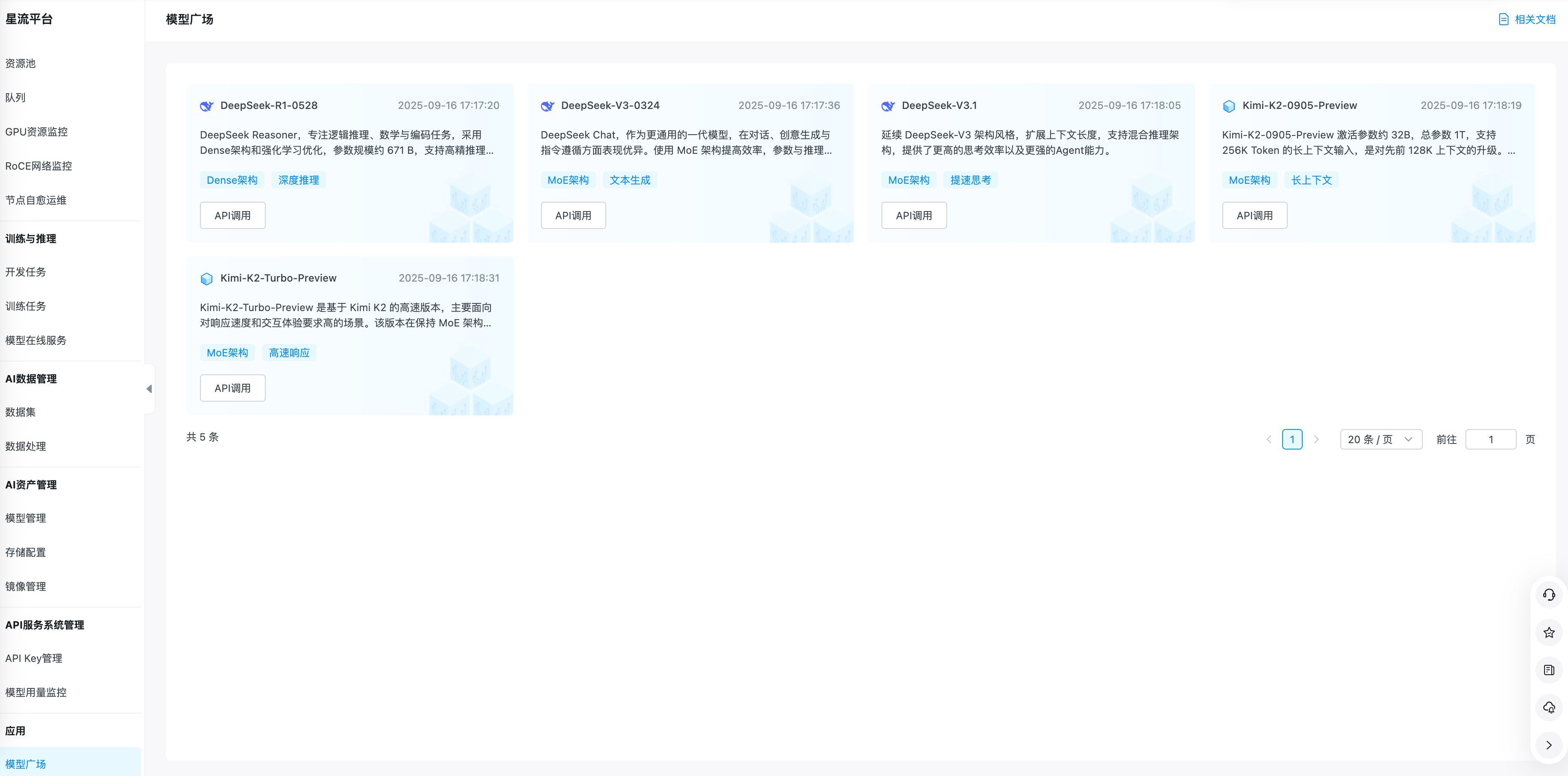Open API Key管理 from sidebar
Screen dimensions: 1568x776
click(x=33, y=658)
